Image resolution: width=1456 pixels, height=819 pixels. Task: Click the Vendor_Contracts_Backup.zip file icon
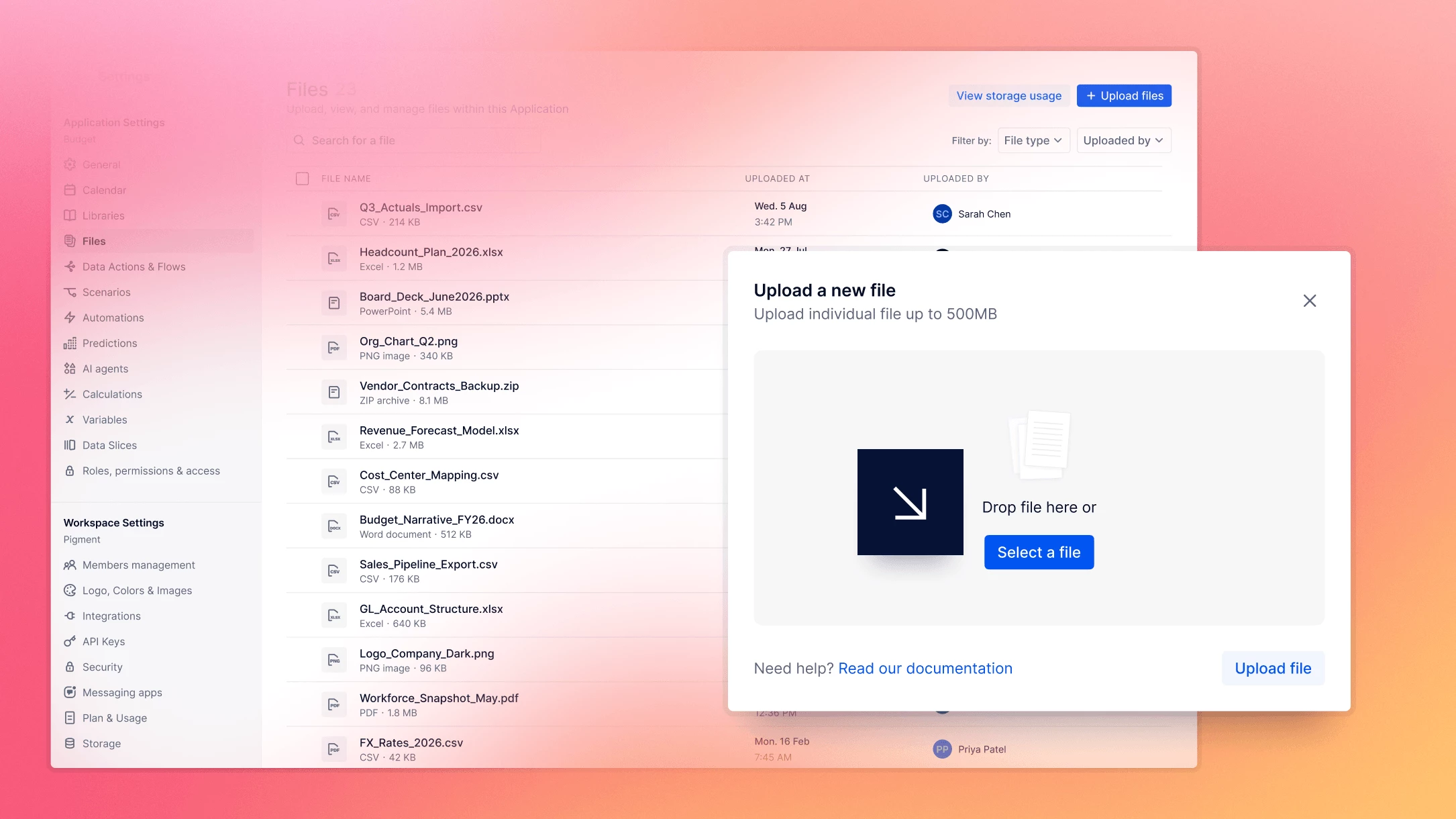pos(333,393)
